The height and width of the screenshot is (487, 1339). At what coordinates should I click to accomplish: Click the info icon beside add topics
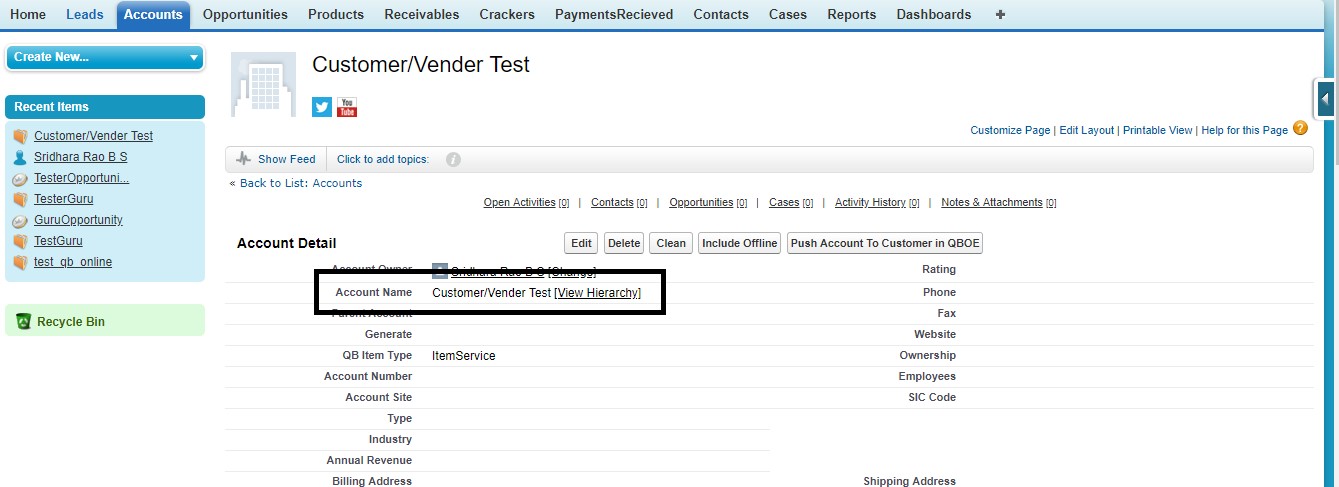coord(453,159)
